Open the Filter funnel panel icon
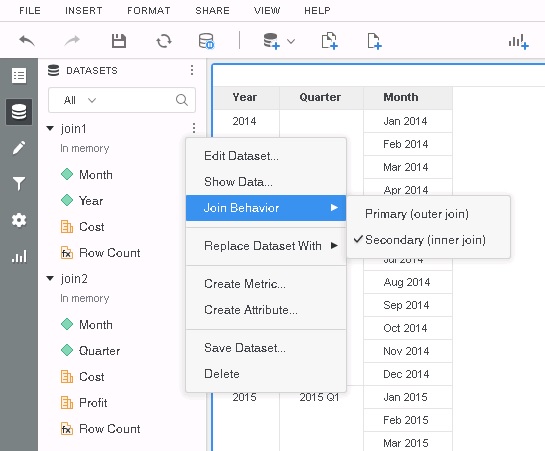Image resolution: width=545 pixels, height=451 pixels. pos(19,184)
